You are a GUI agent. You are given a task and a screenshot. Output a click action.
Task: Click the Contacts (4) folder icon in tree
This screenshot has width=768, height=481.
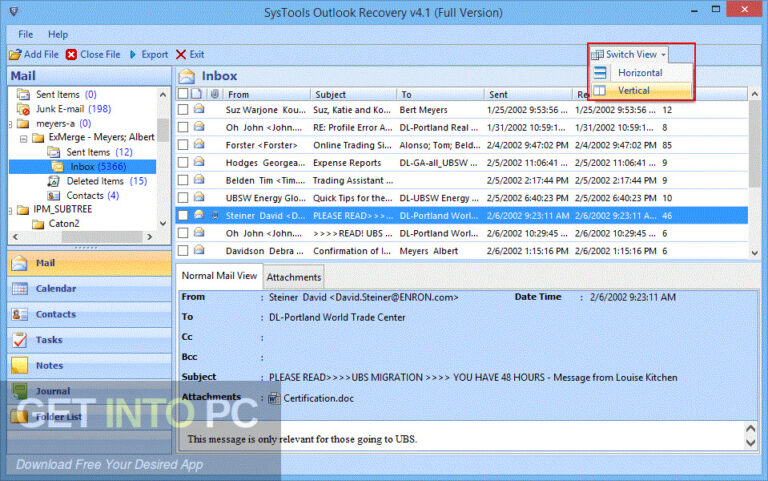tap(53, 195)
